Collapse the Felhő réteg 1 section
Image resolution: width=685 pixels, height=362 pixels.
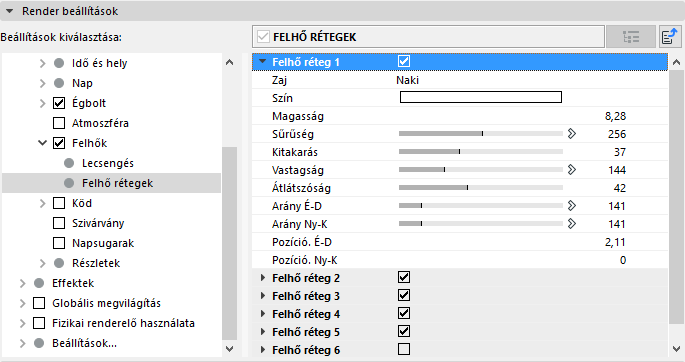coord(263,62)
